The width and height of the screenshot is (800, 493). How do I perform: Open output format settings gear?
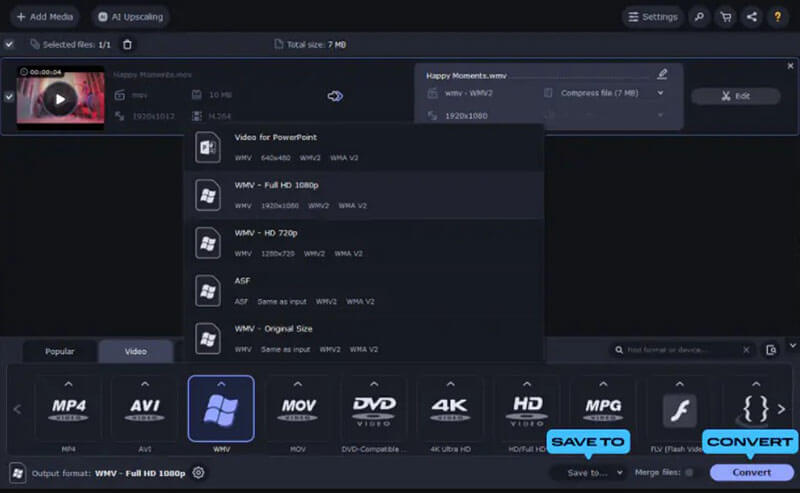[x=198, y=473]
